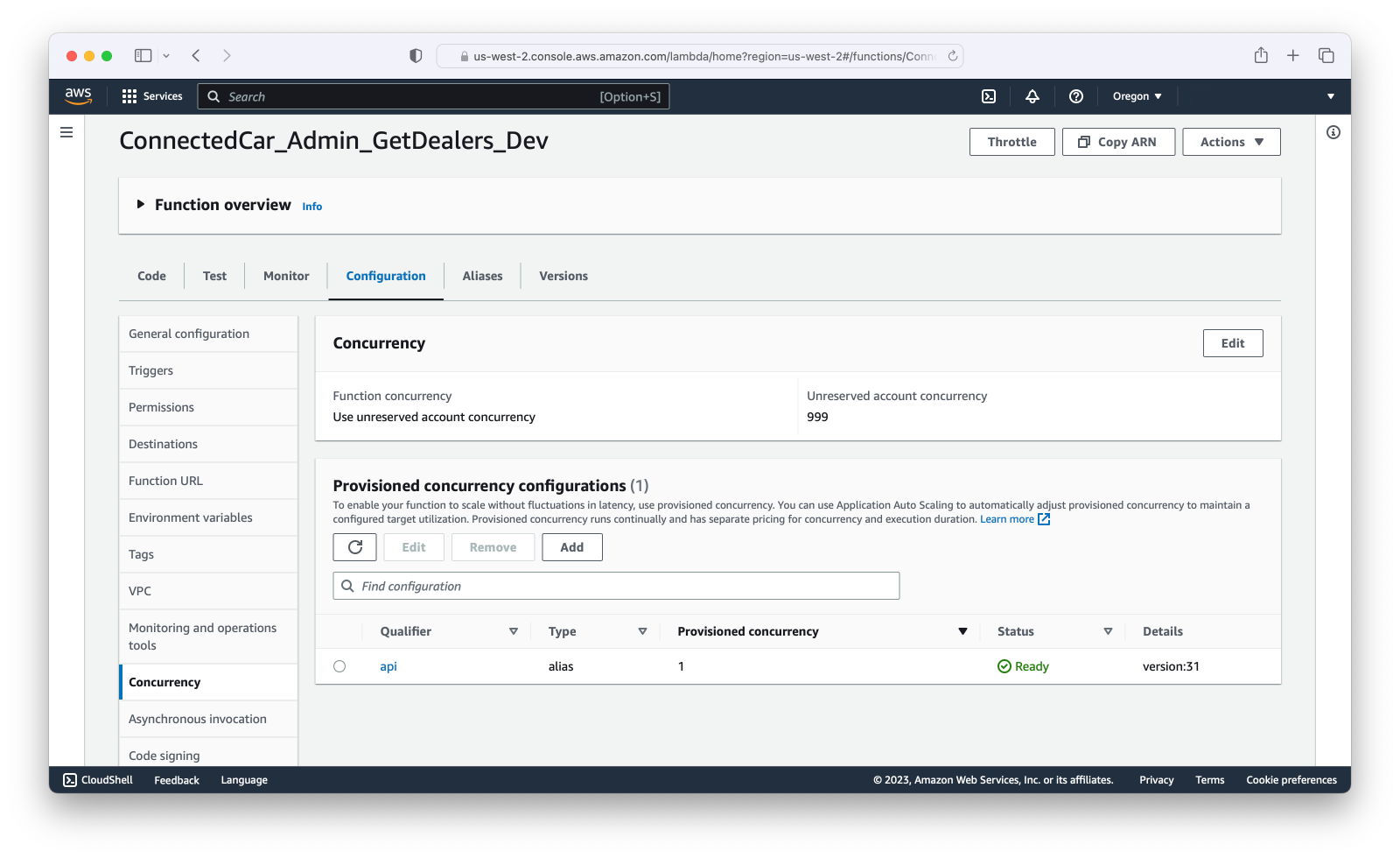Image resolution: width=1400 pixels, height=858 pixels.
Task: Open the Tags section
Action: point(208,554)
